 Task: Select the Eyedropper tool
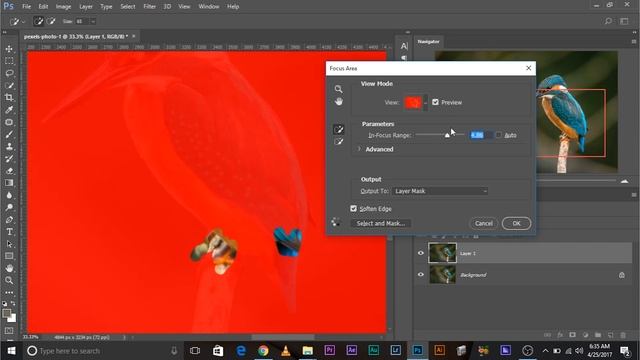pyautogui.click(x=9, y=110)
